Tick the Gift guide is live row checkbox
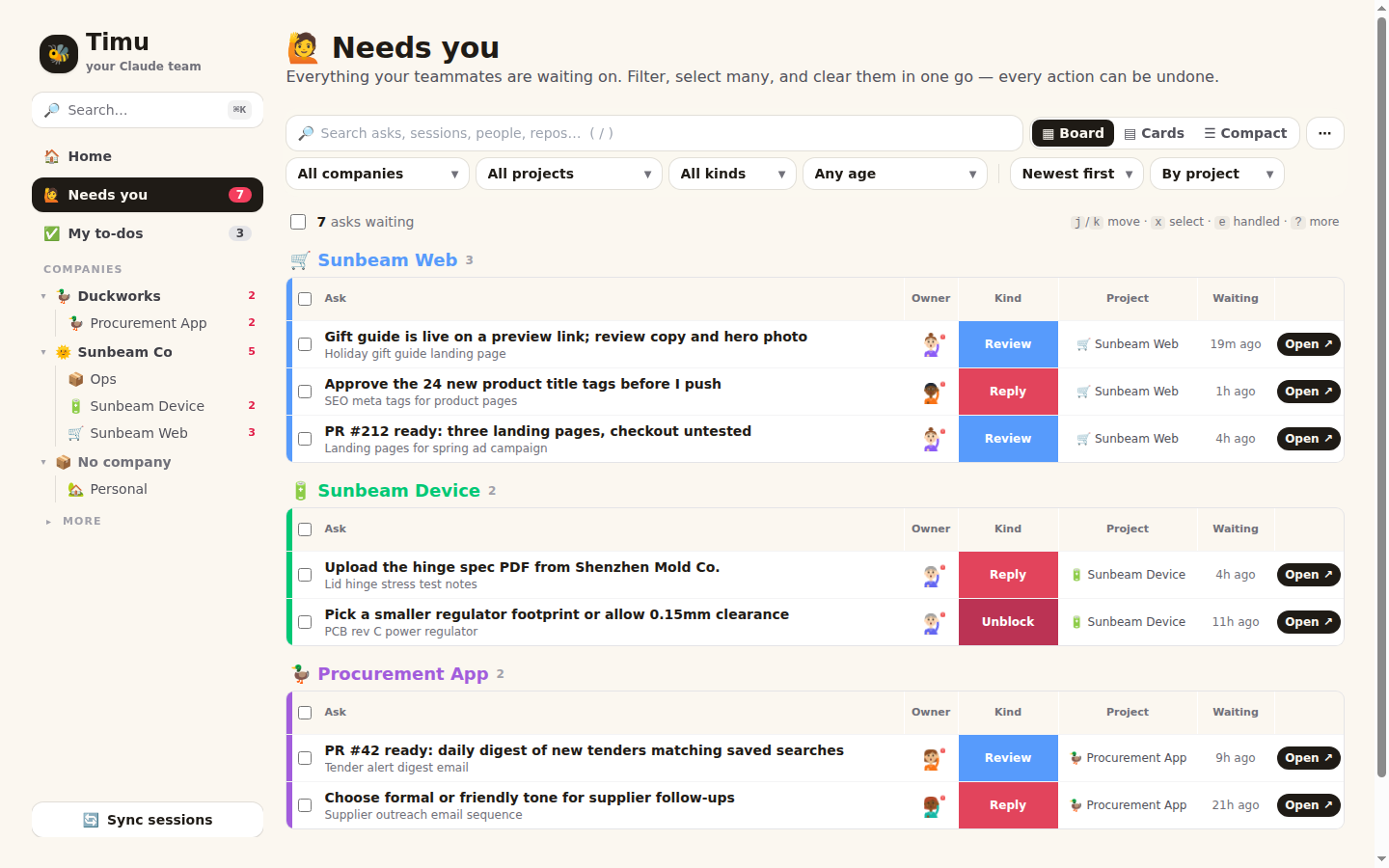Screen dimensions: 1389x868 [x=305, y=344]
